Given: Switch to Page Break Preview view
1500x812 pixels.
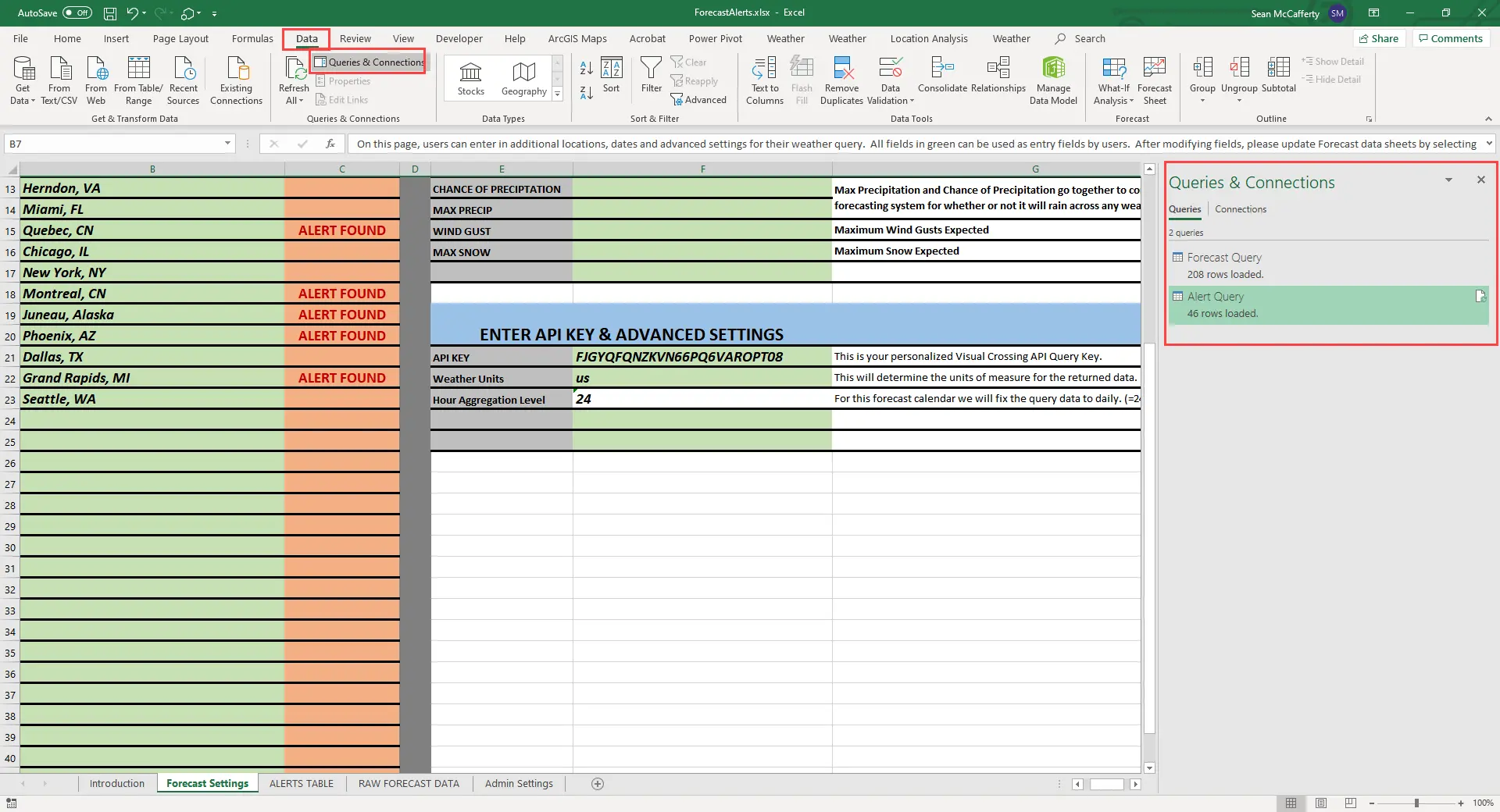Looking at the screenshot, I should (1351, 803).
